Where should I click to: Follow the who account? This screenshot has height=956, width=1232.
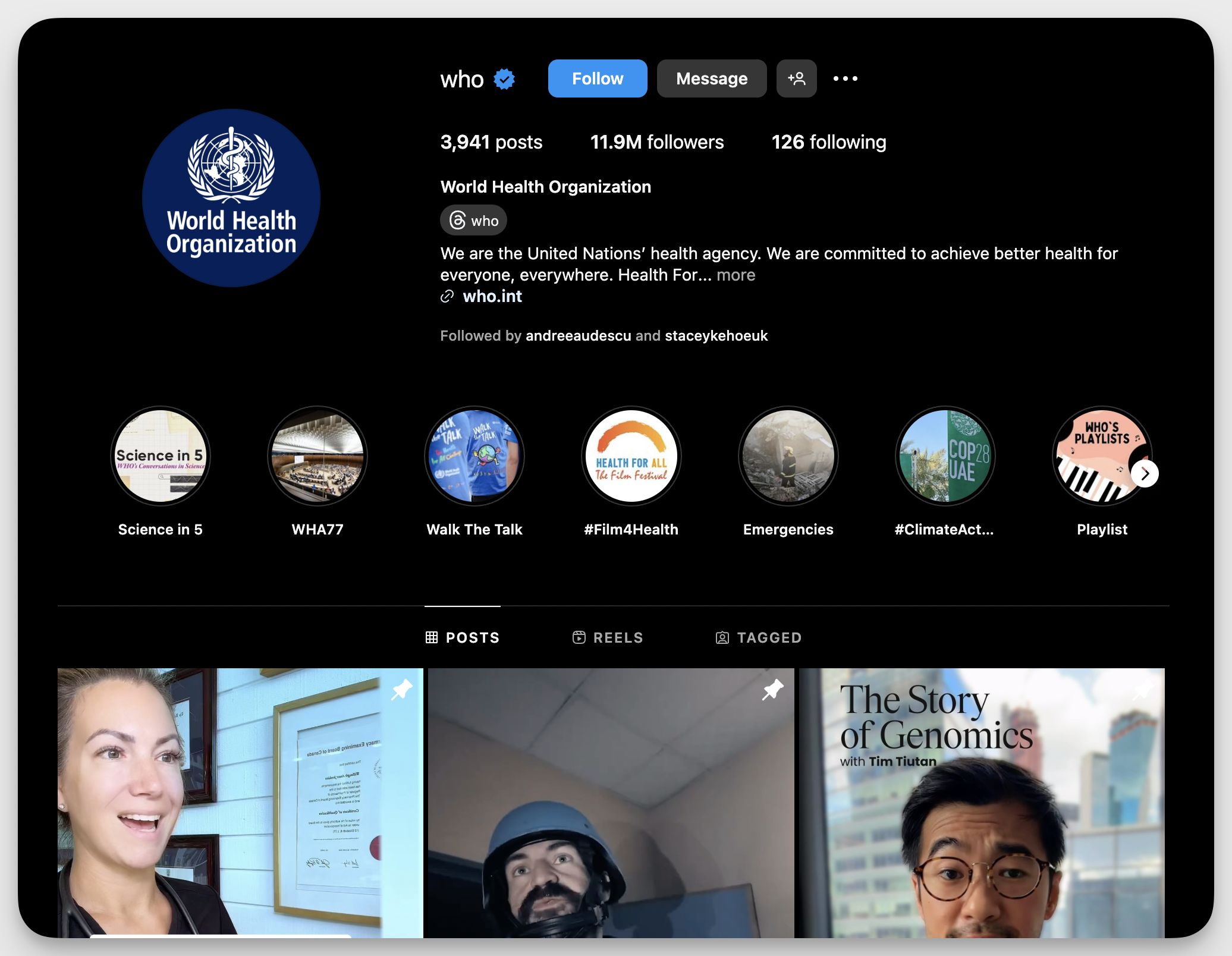click(x=598, y=78)
